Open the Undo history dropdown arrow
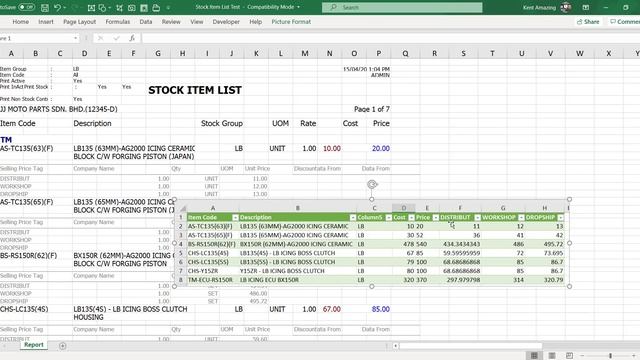The width and height of the screenshot is (640, 360). (64, 8)
